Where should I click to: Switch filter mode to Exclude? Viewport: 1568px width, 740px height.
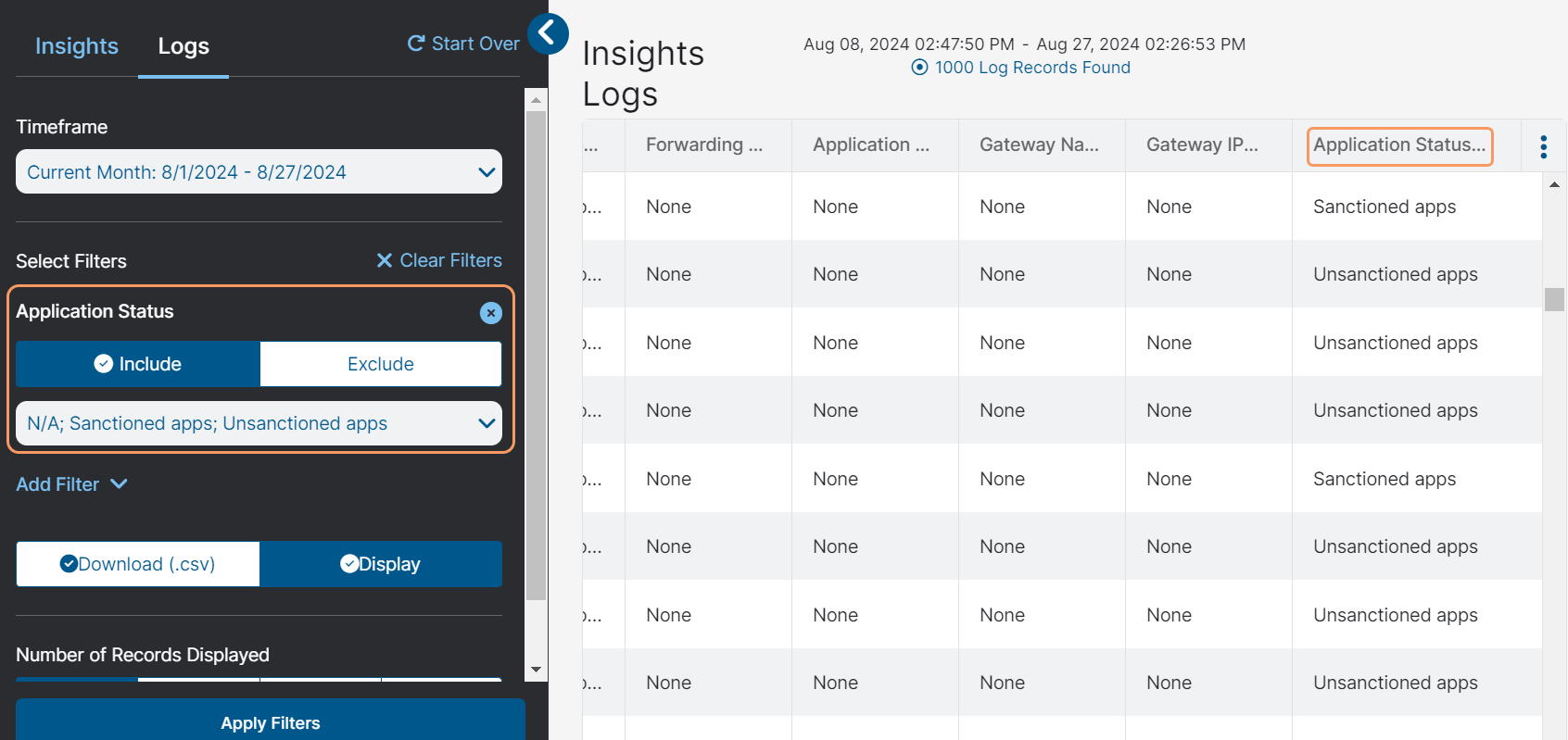tap(380, 364)
